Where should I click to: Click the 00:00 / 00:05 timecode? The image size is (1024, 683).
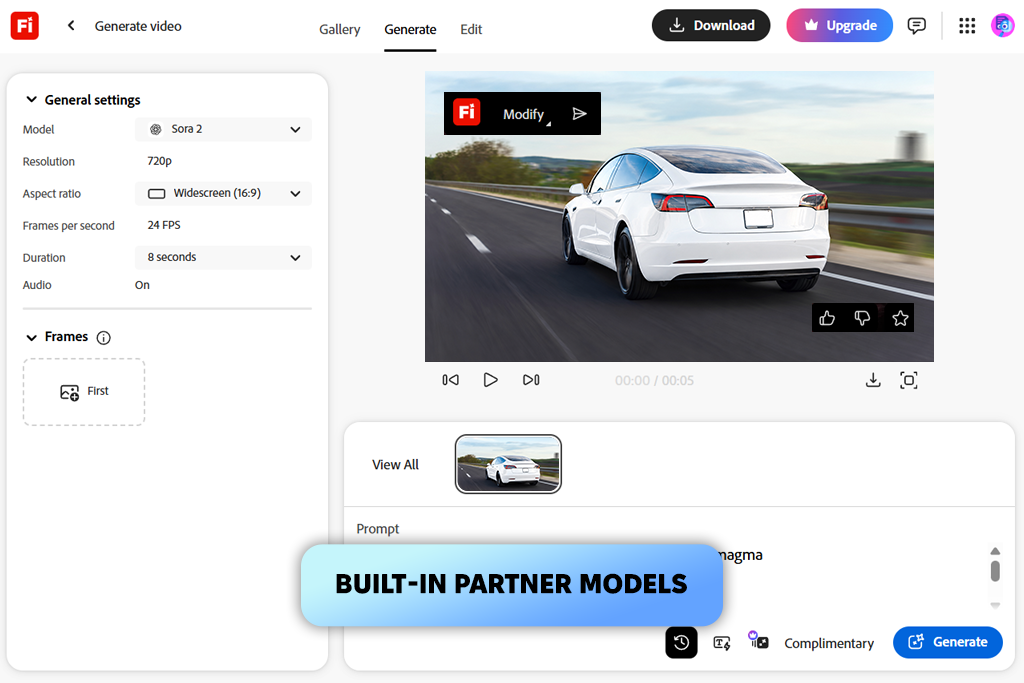tap(654, 381)
